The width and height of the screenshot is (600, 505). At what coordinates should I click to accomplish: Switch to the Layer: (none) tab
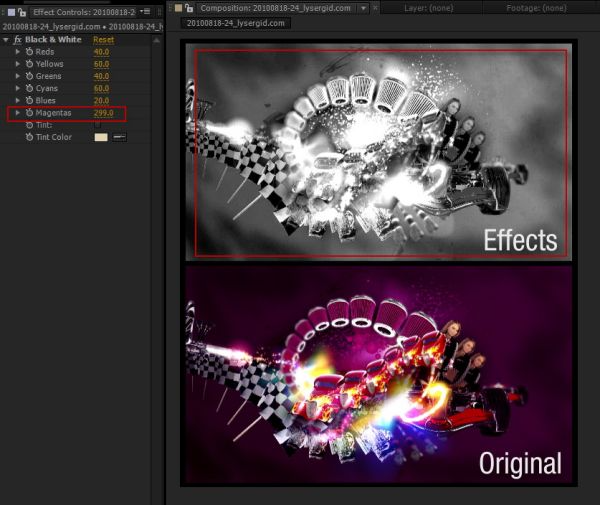coord(429,8)
